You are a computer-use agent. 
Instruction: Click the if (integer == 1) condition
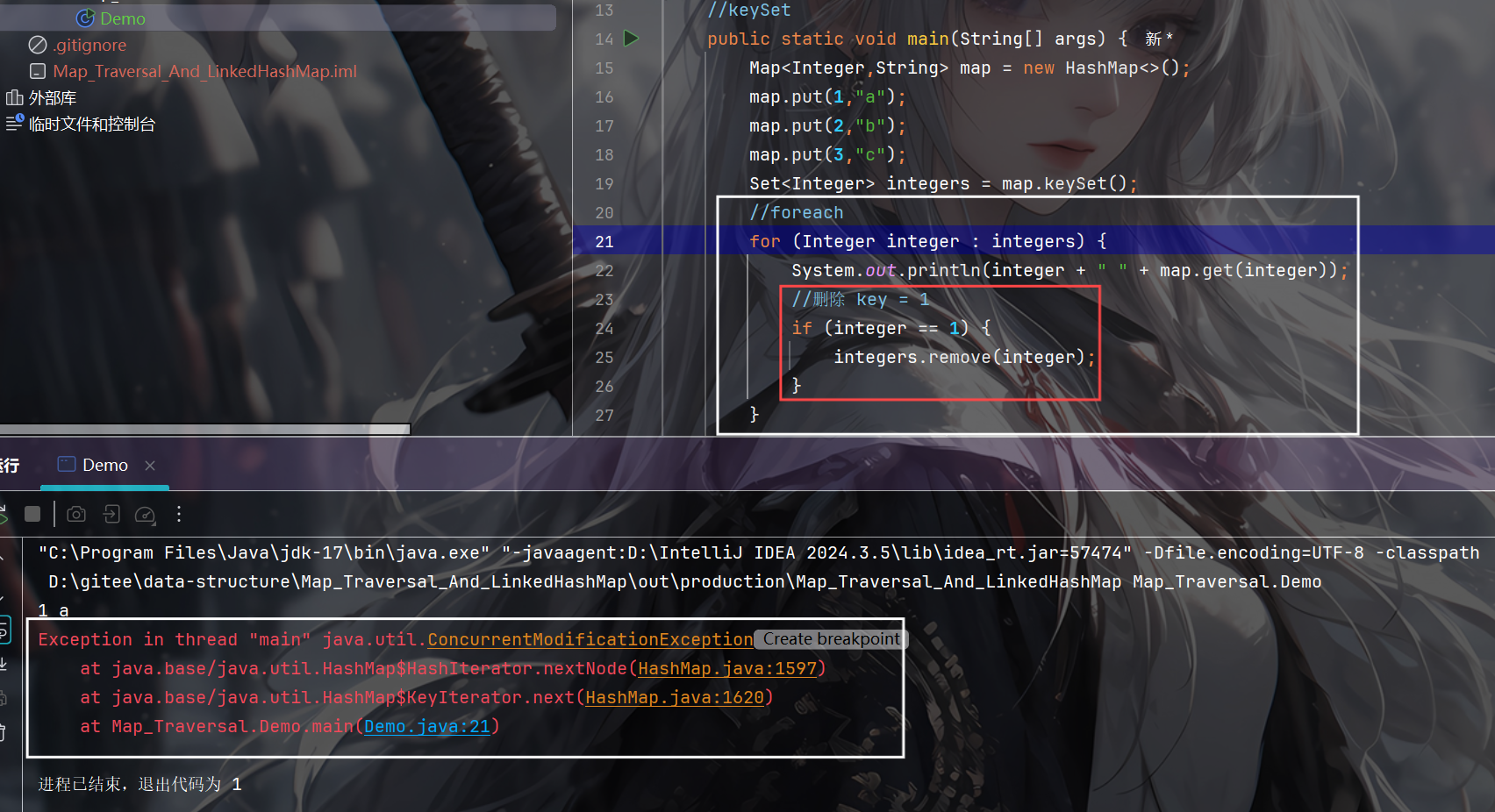pyautogui.click(x=891, y=328)
